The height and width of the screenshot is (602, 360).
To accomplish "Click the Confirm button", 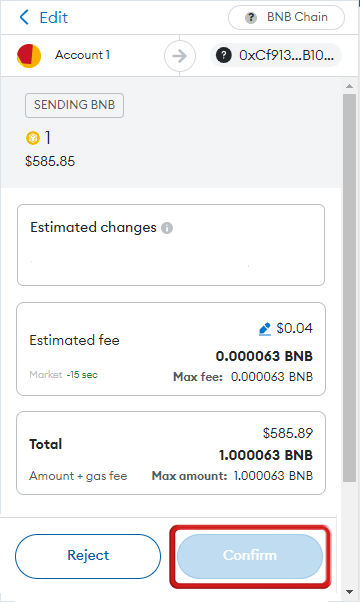I will (x=250, y=556).
